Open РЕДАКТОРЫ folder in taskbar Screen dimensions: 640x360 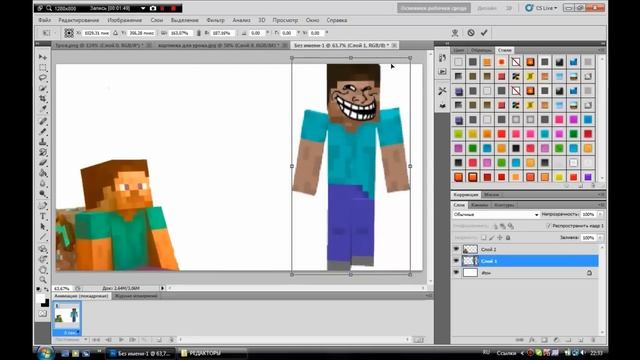coord(213,353)
